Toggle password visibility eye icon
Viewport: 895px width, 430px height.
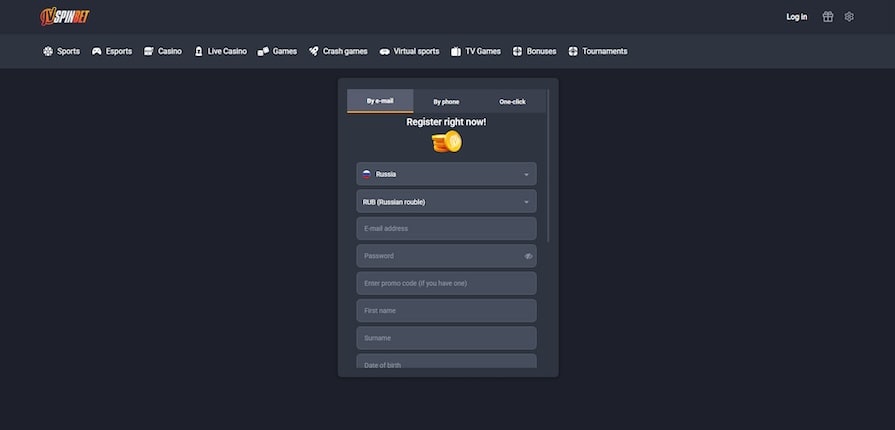(528, 256)
